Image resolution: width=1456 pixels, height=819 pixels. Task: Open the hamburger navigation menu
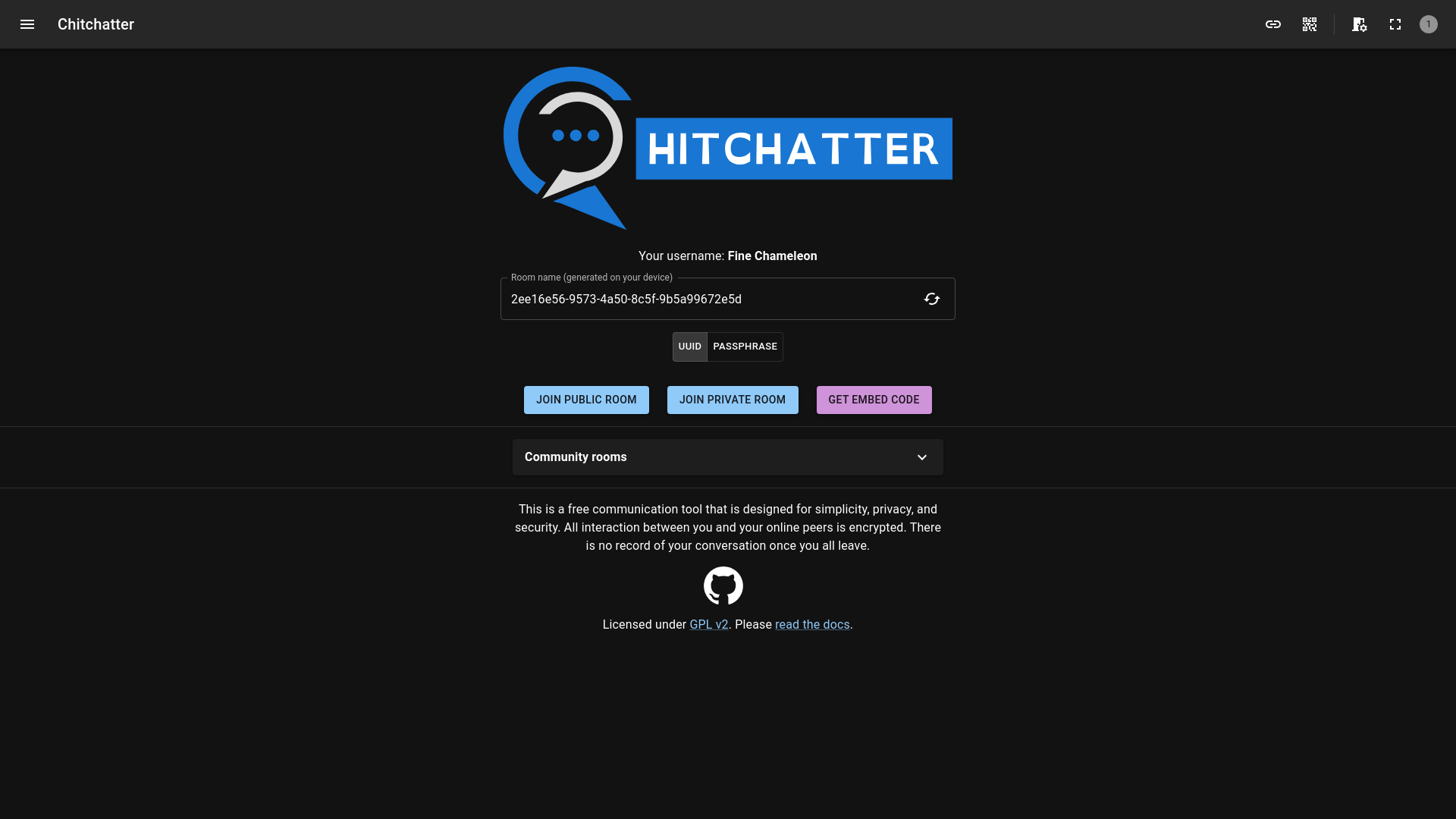(x=27, y=24)
